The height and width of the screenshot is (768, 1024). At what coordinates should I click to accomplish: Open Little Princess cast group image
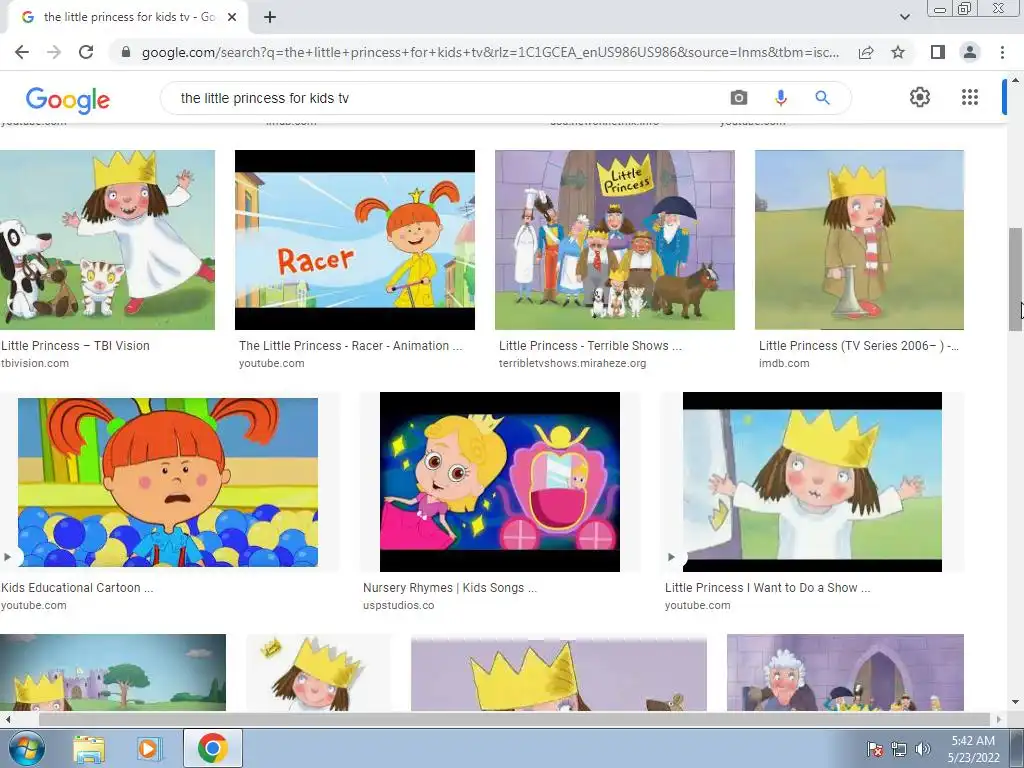pyautogui.click(x=615, y=240)
